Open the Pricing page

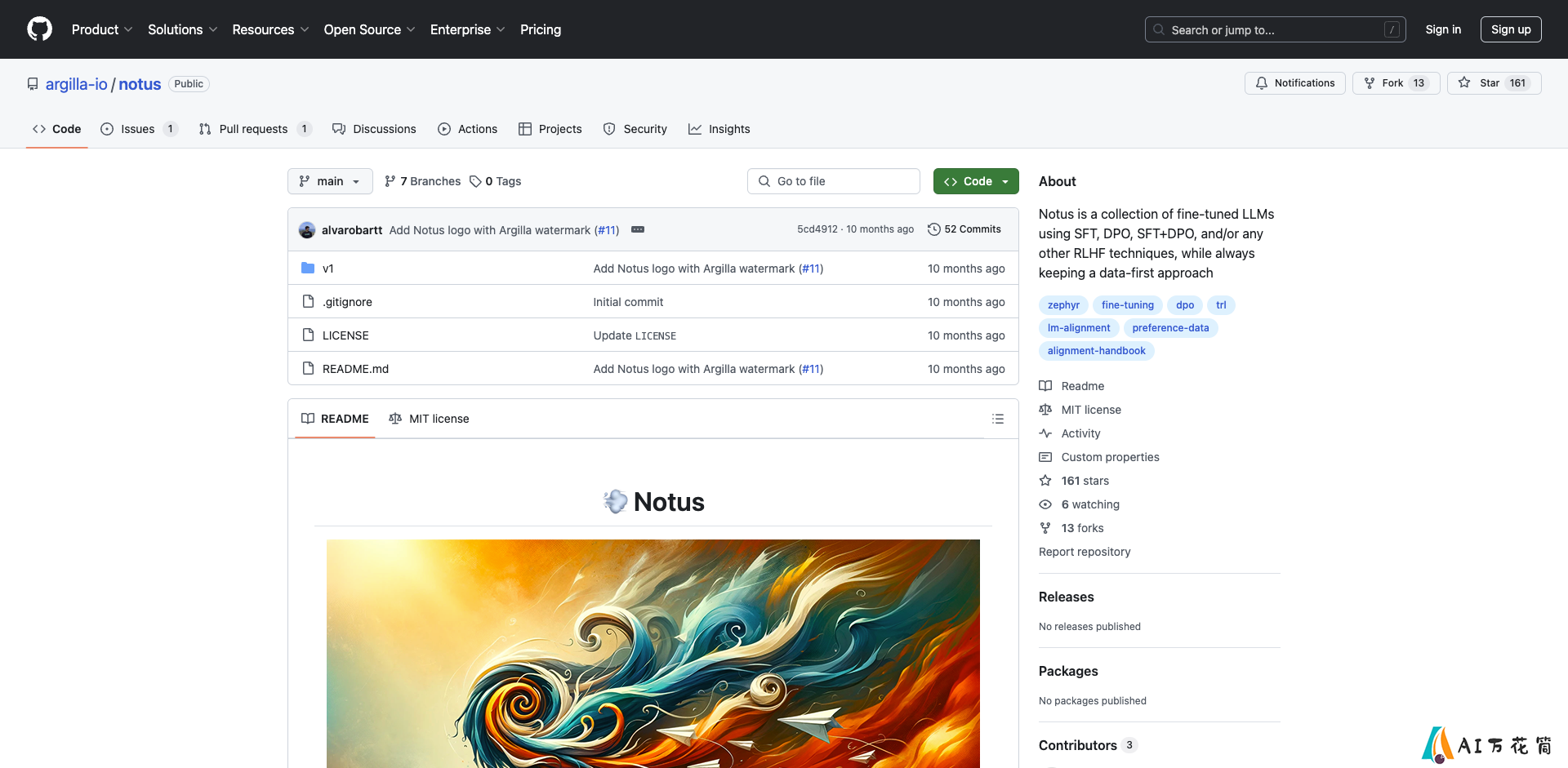[x=541, y=29]
